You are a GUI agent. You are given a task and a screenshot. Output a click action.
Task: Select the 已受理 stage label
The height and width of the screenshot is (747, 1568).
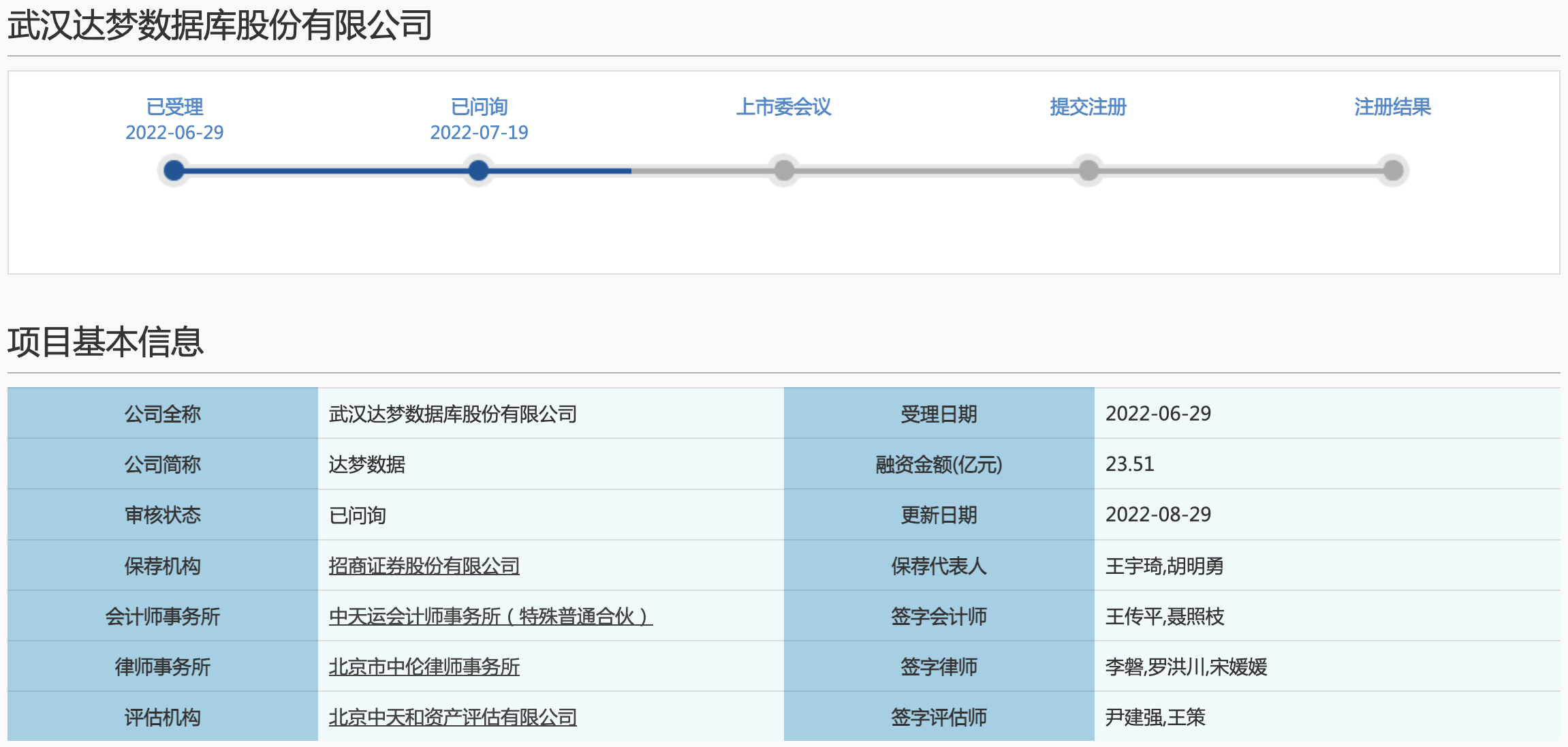click(174, 107)
